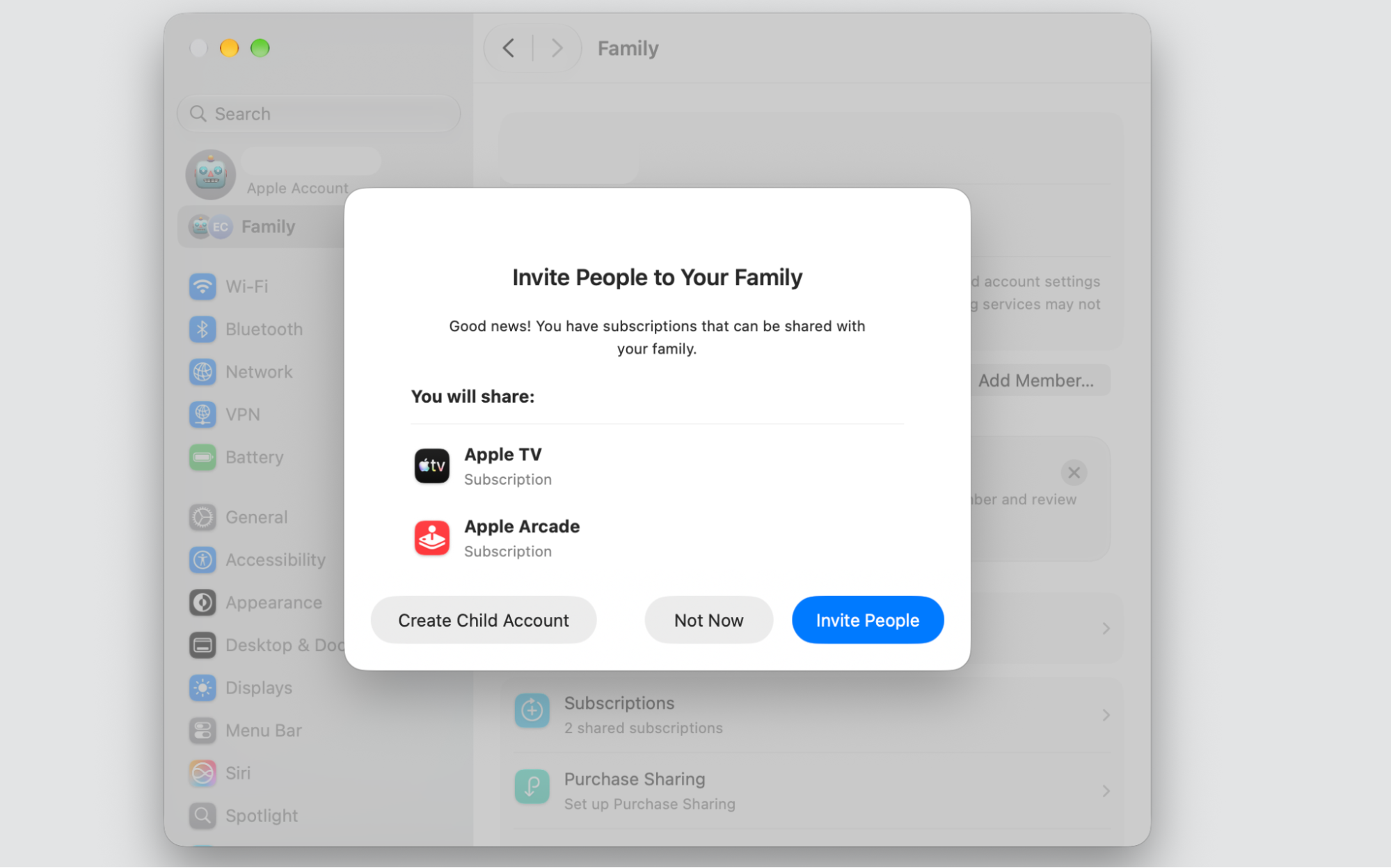
Task: Open the Desktop & Dock icon
Action: tap(202, 645)
